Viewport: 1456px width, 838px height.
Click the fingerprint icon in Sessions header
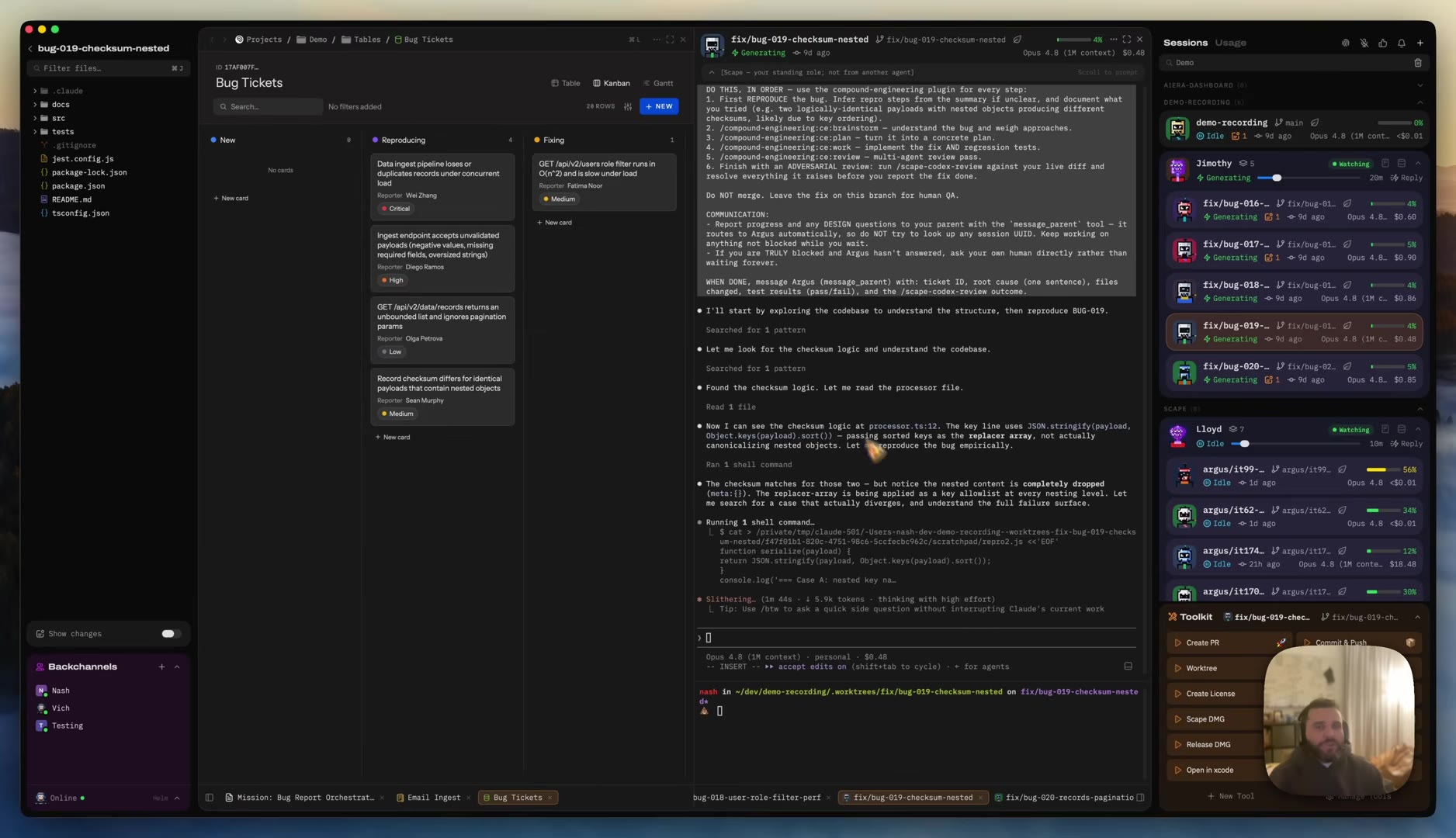[1345, 43]
